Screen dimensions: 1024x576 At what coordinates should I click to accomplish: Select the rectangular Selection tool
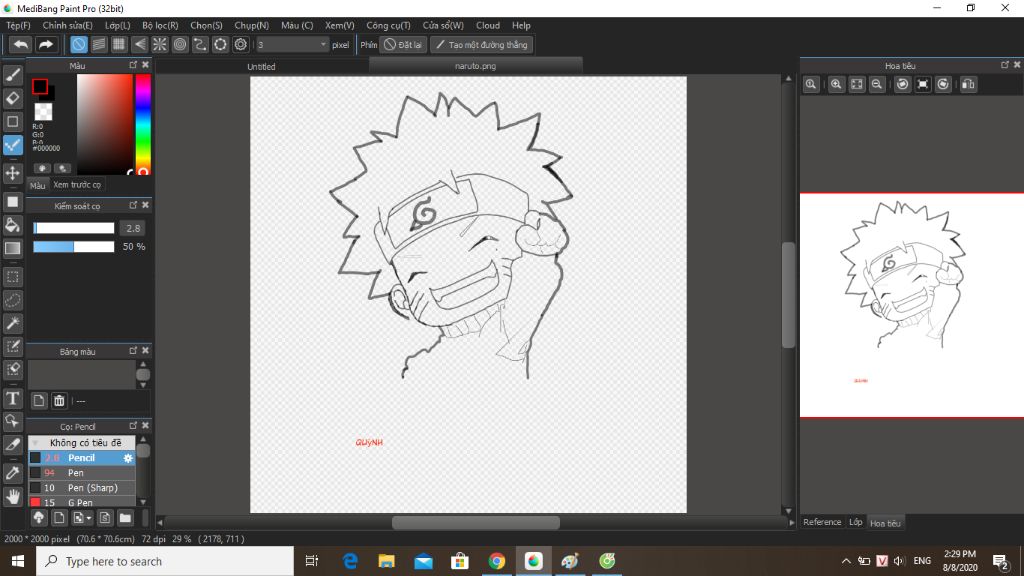coord(12,277)
